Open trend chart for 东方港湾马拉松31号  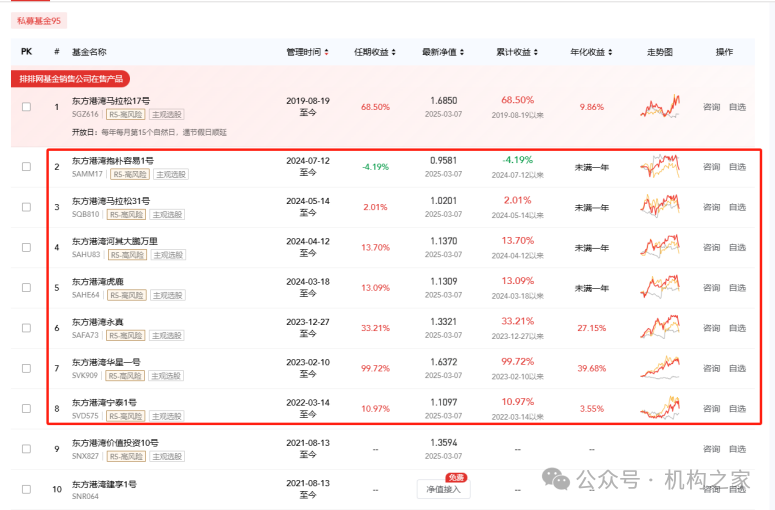point(660,207)
